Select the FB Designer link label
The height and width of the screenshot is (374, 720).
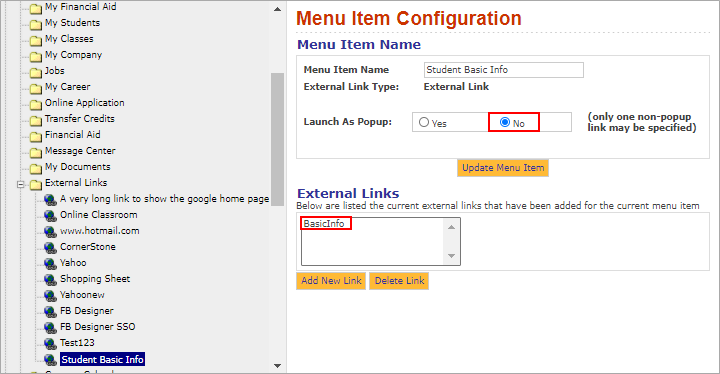click(x=86, y=311)
